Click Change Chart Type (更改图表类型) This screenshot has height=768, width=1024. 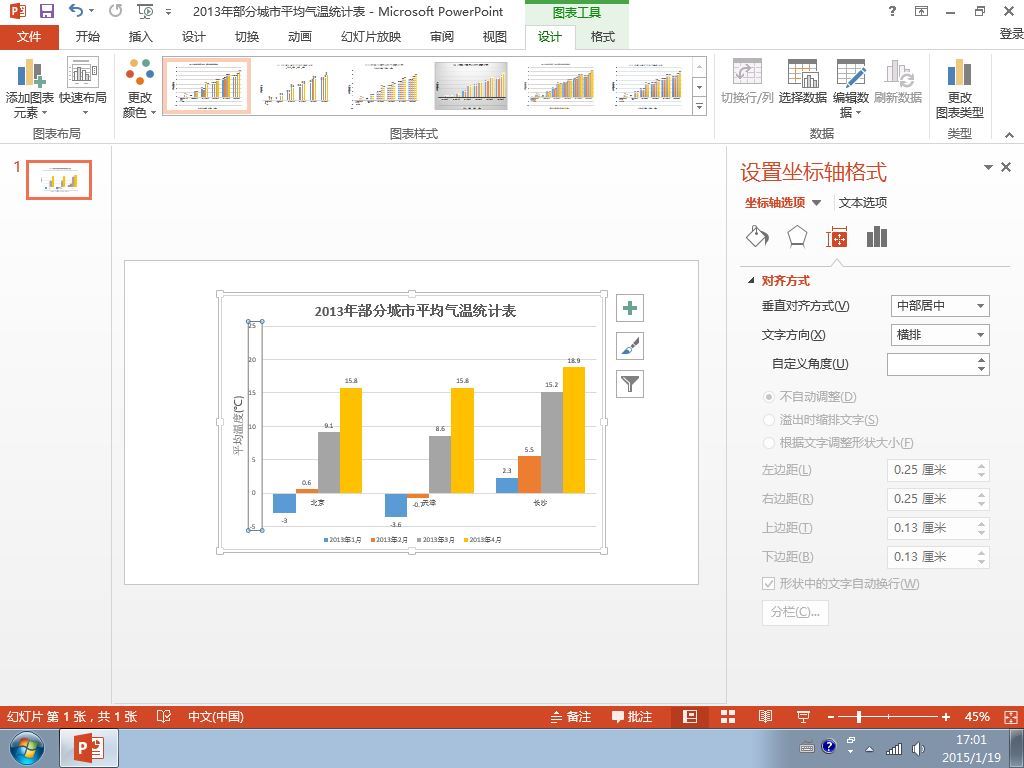coord(959,88)
